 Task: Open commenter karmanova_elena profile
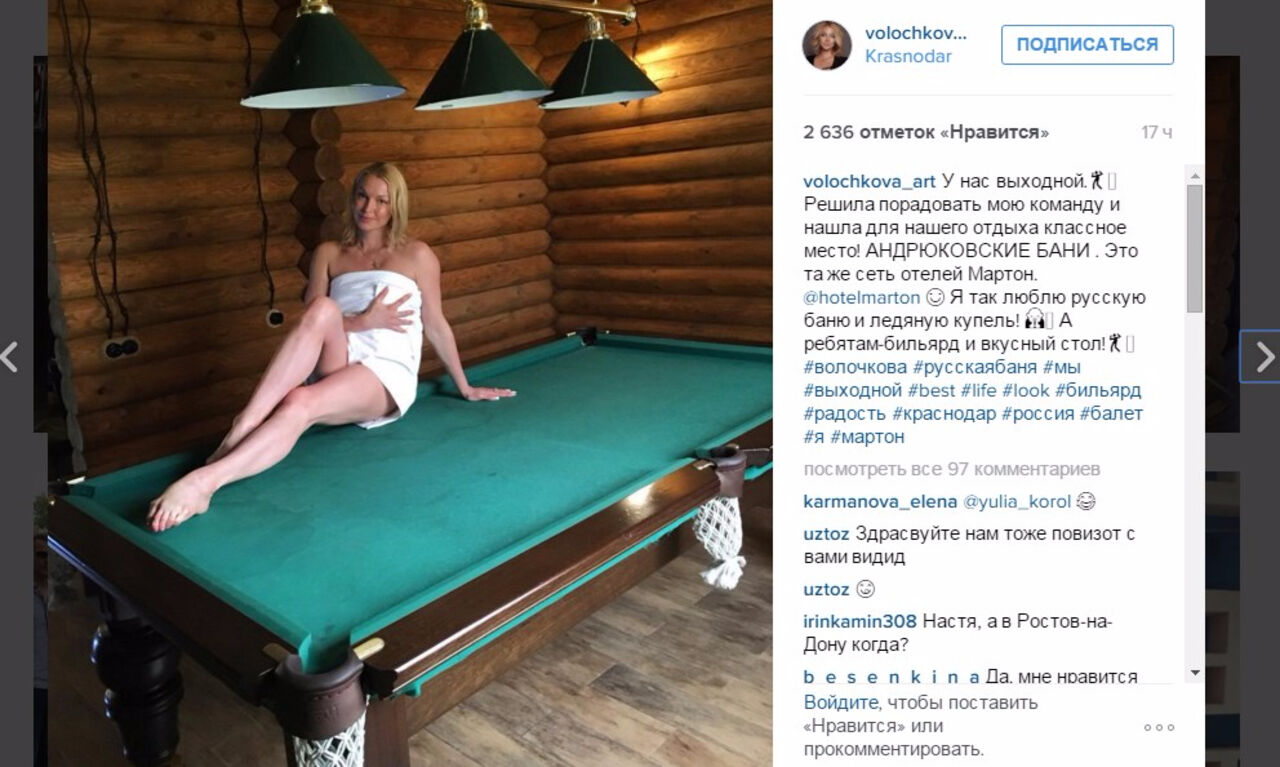[880, 502]
